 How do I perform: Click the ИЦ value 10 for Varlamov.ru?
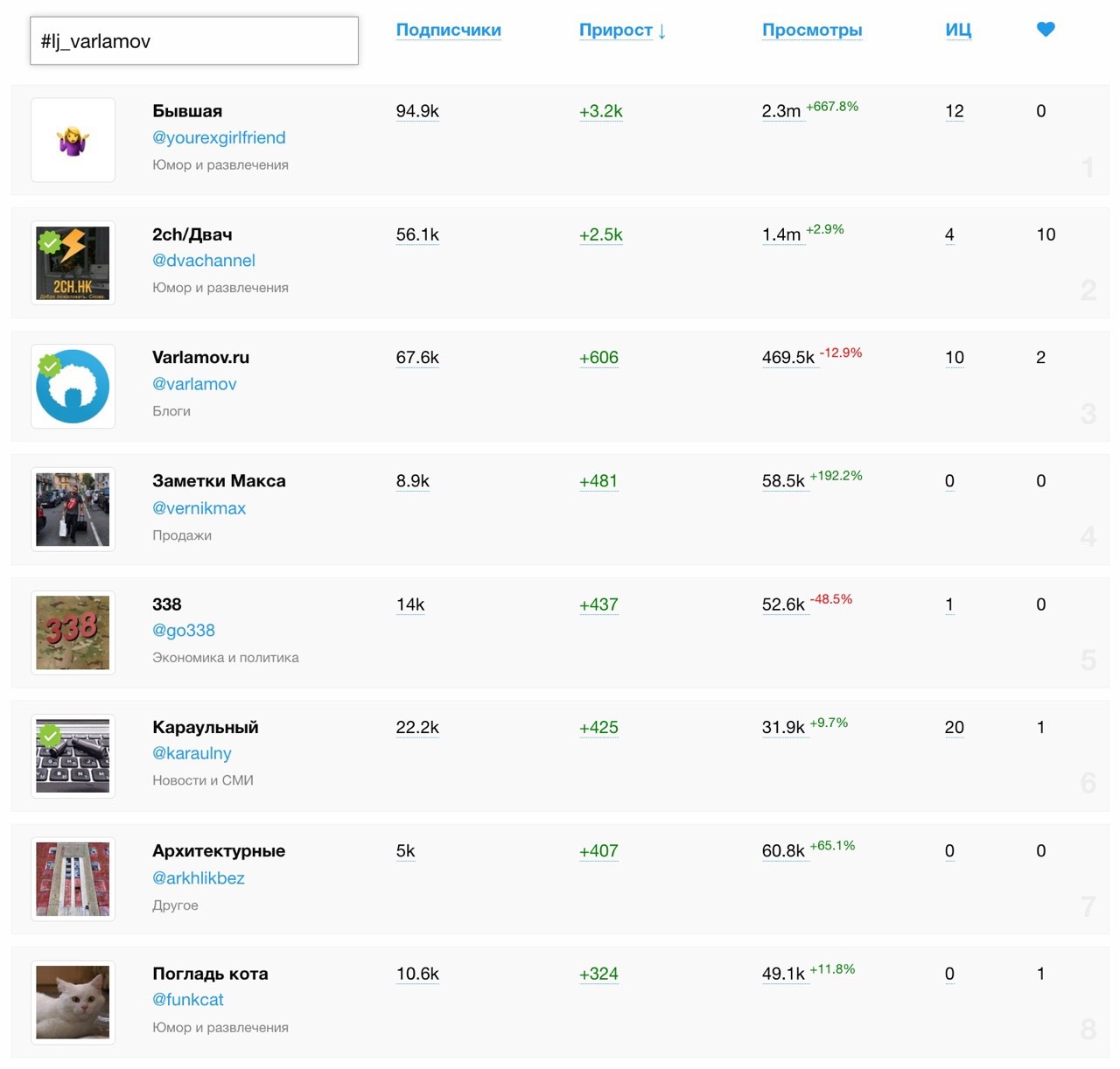pyautogui.click(x=955, y=357)
